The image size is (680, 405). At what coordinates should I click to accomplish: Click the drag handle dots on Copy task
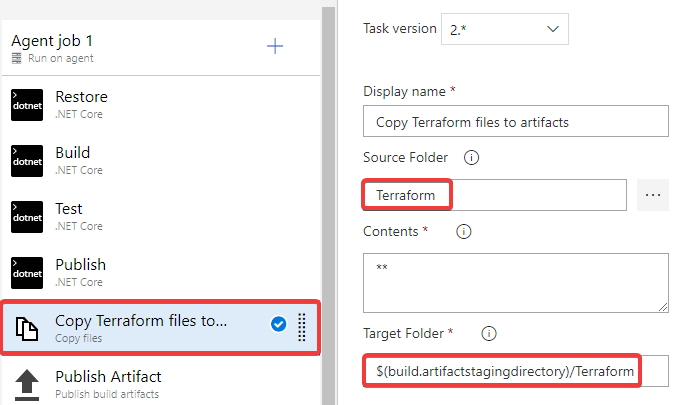302,327
